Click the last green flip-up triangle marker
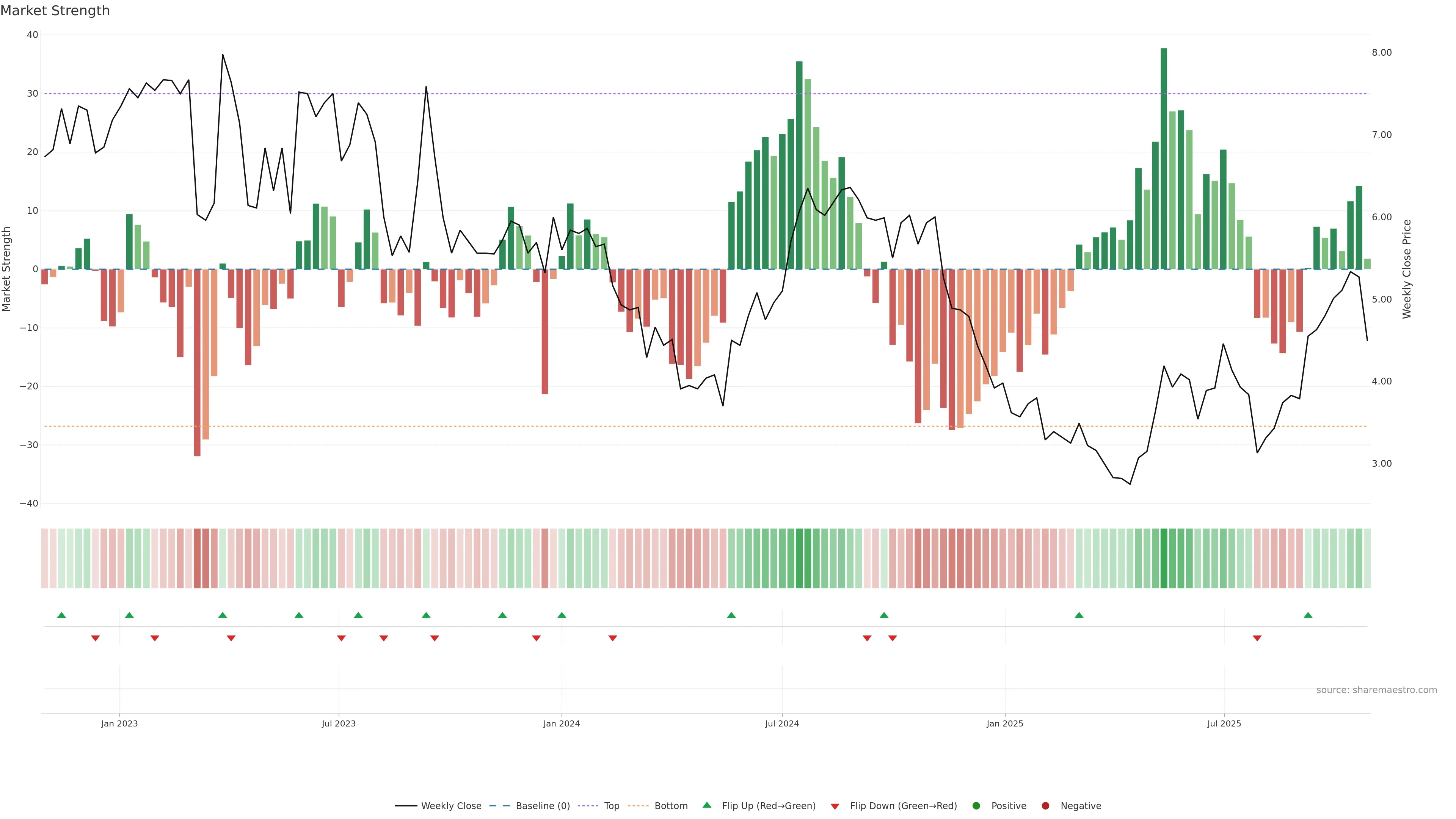 point(1308,615)
